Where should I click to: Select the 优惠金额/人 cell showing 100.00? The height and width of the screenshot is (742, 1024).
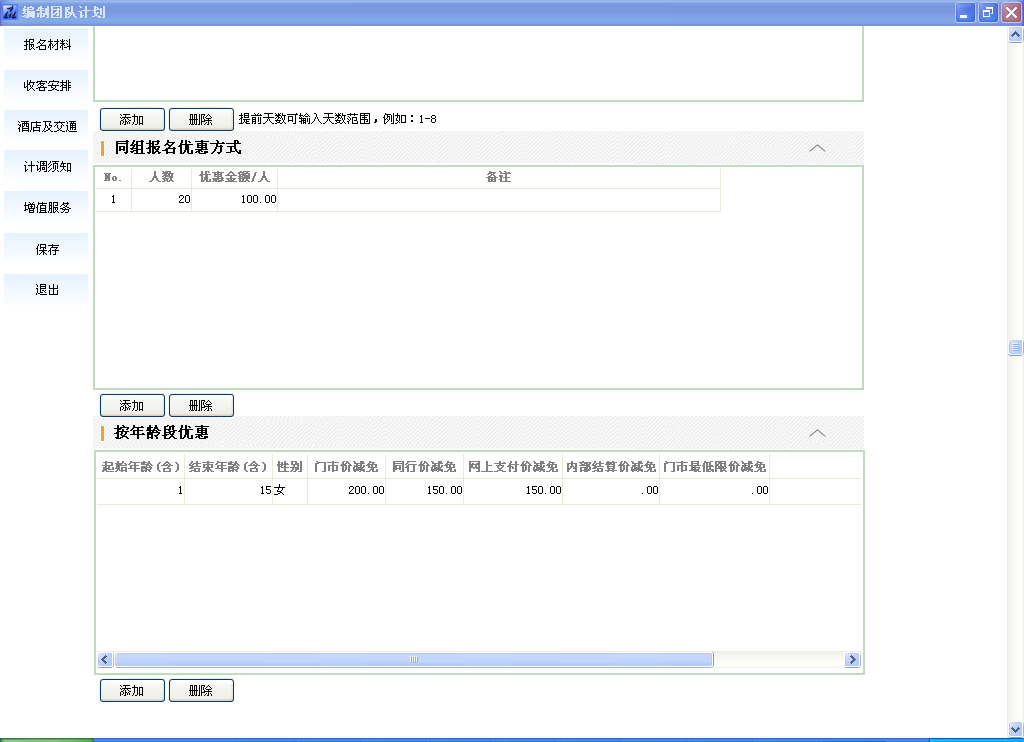pyautogui.click(x=235, y=200)
